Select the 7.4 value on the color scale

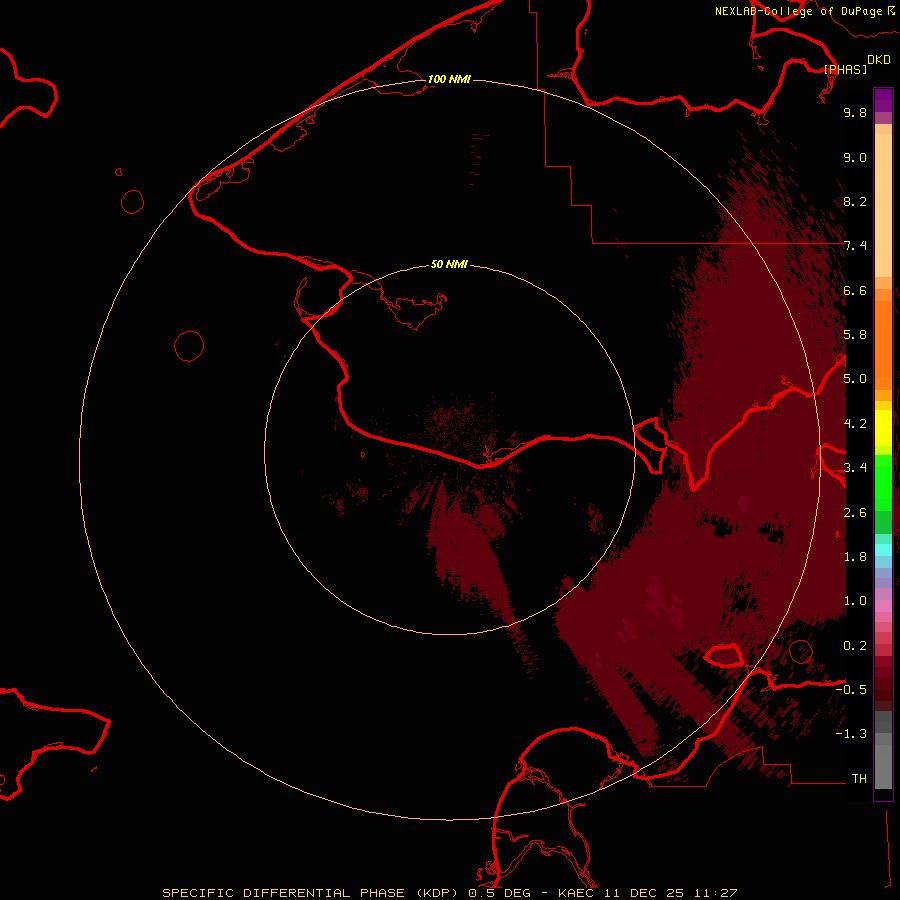[x=855, y=246]
